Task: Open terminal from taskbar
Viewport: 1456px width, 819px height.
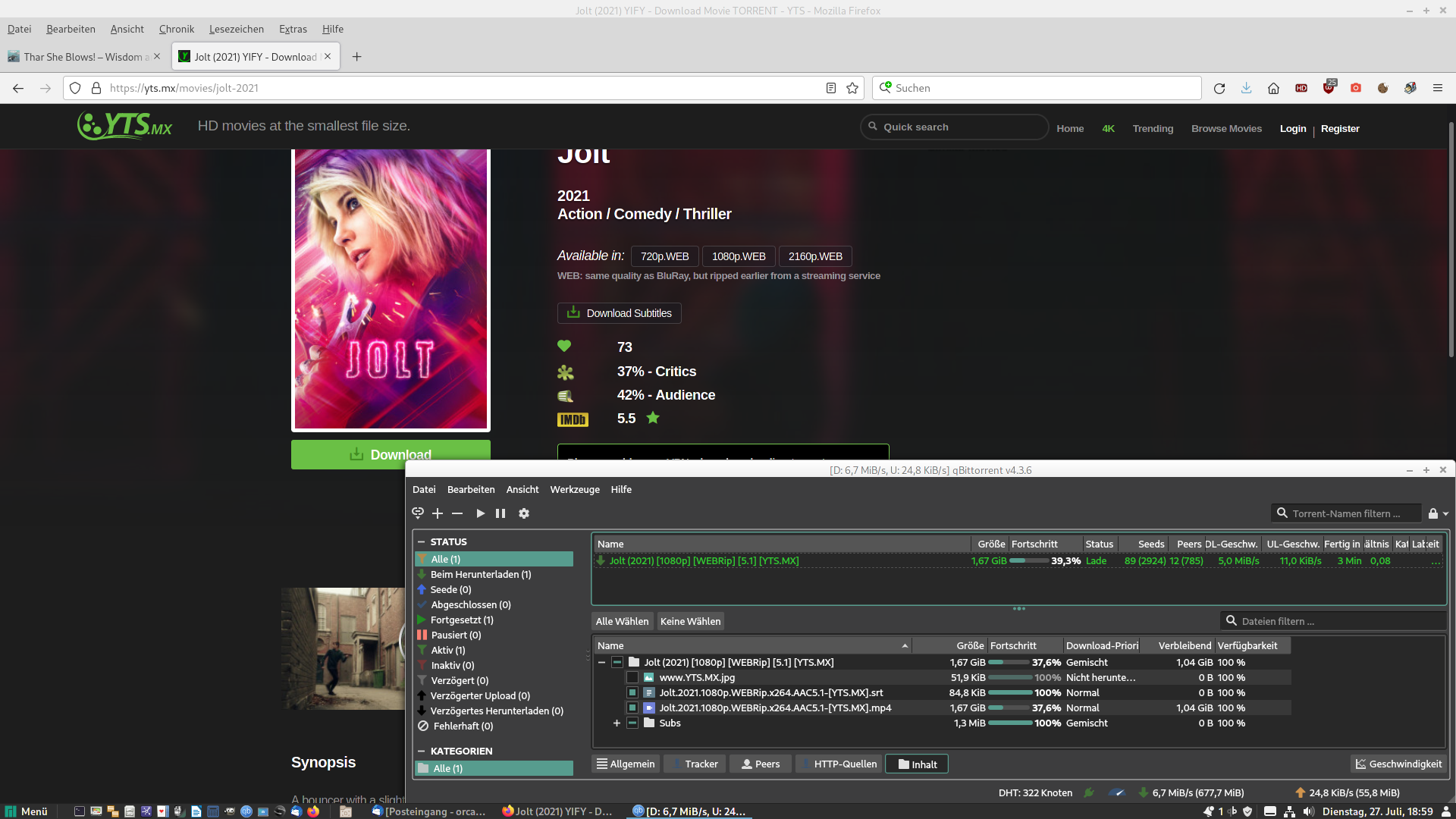Action: click(x=80, y=811)
